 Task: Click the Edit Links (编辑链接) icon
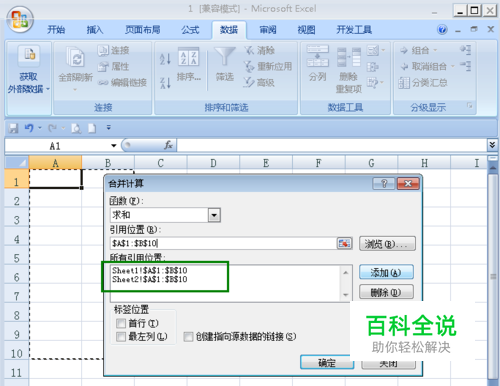[103, 82]
